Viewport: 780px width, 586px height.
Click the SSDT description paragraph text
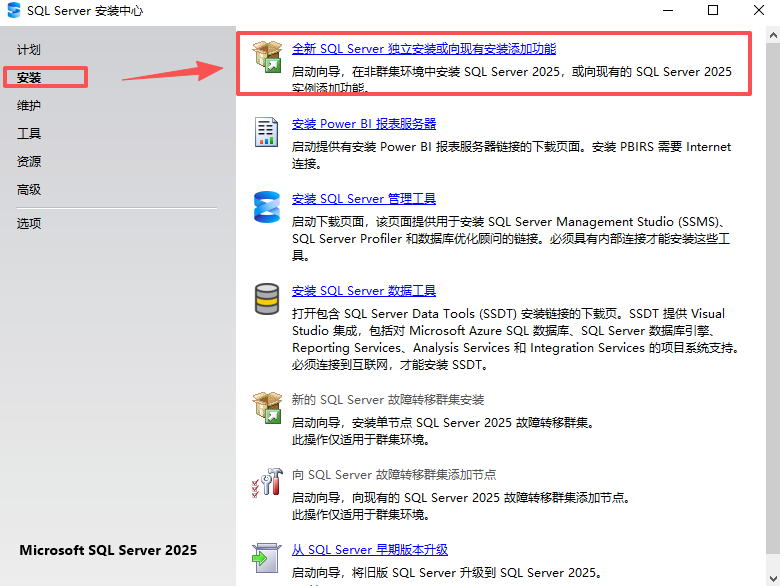[515, 339]
